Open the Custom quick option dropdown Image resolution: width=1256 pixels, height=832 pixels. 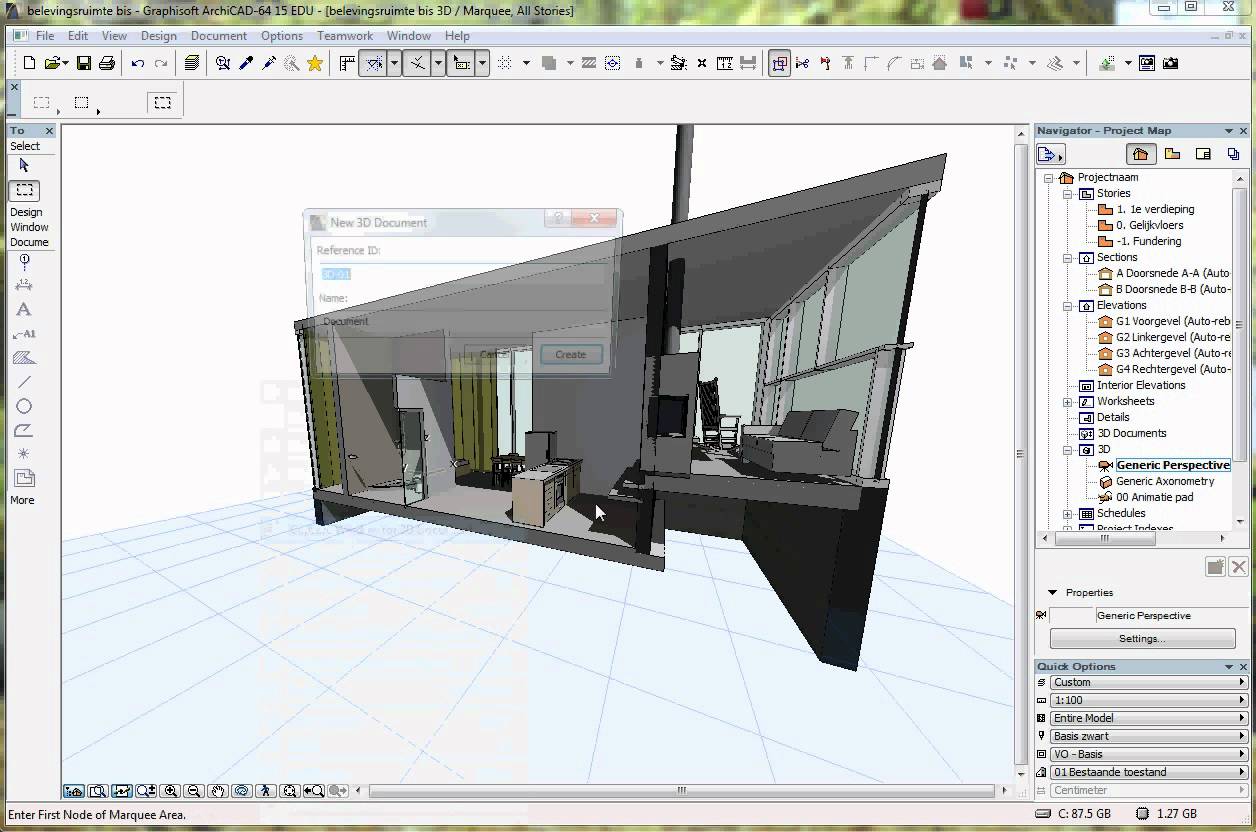tap(1149, 682)
